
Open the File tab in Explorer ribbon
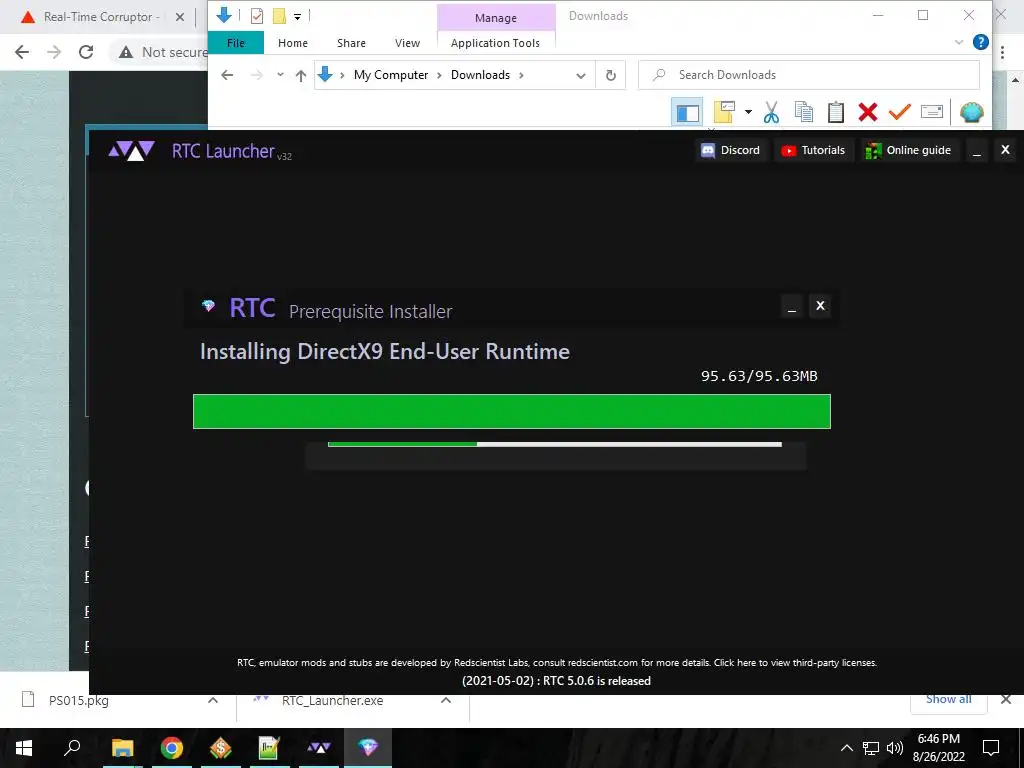tap(236, 43)
